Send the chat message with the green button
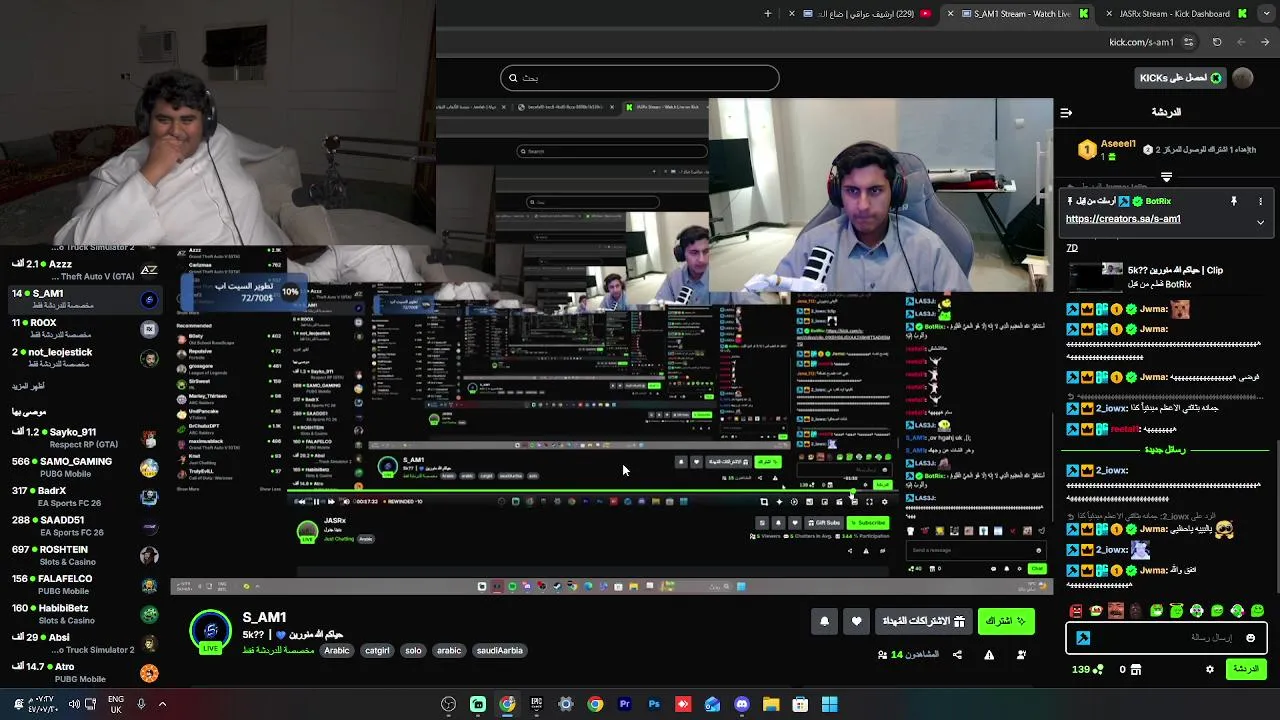This screenshot has height=720, width=1280. point(1246,669)
